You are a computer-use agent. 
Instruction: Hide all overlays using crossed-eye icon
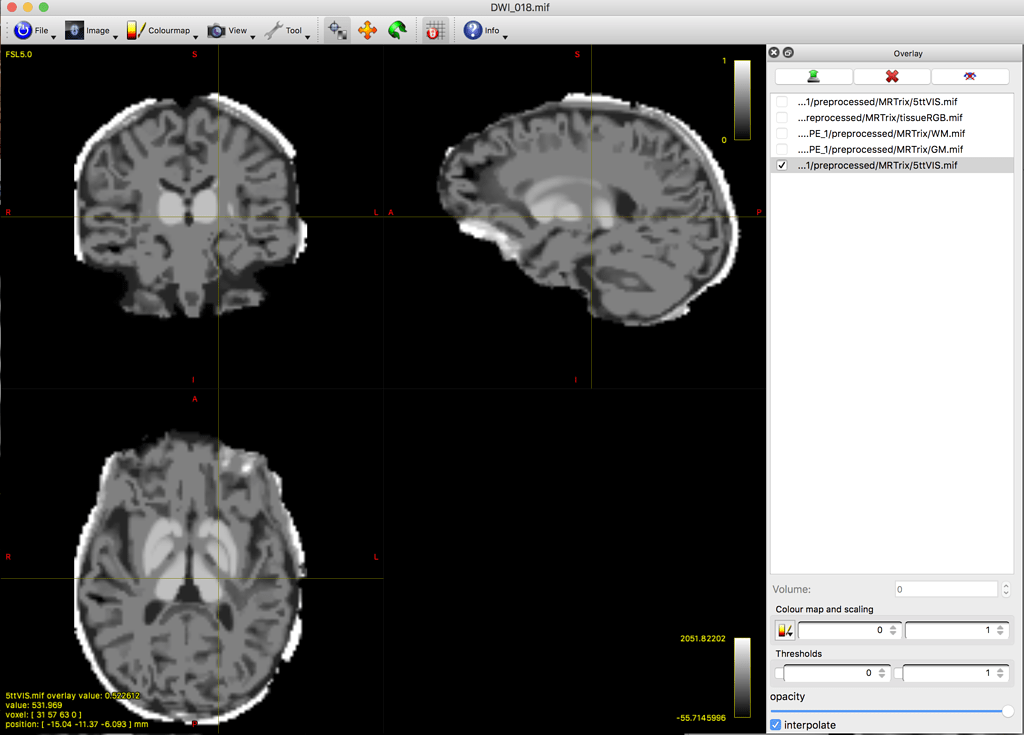tap(969, 76)
